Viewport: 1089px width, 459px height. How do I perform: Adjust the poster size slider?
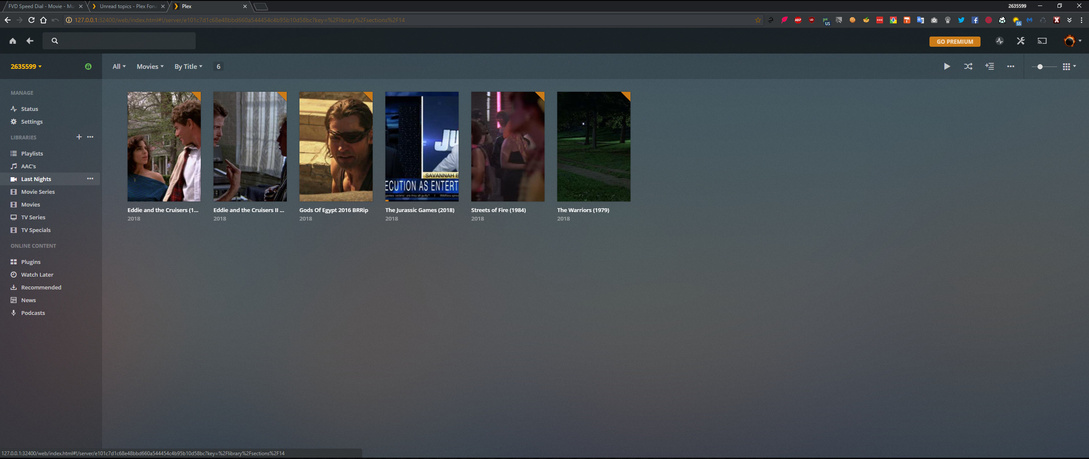point(1044,67)
